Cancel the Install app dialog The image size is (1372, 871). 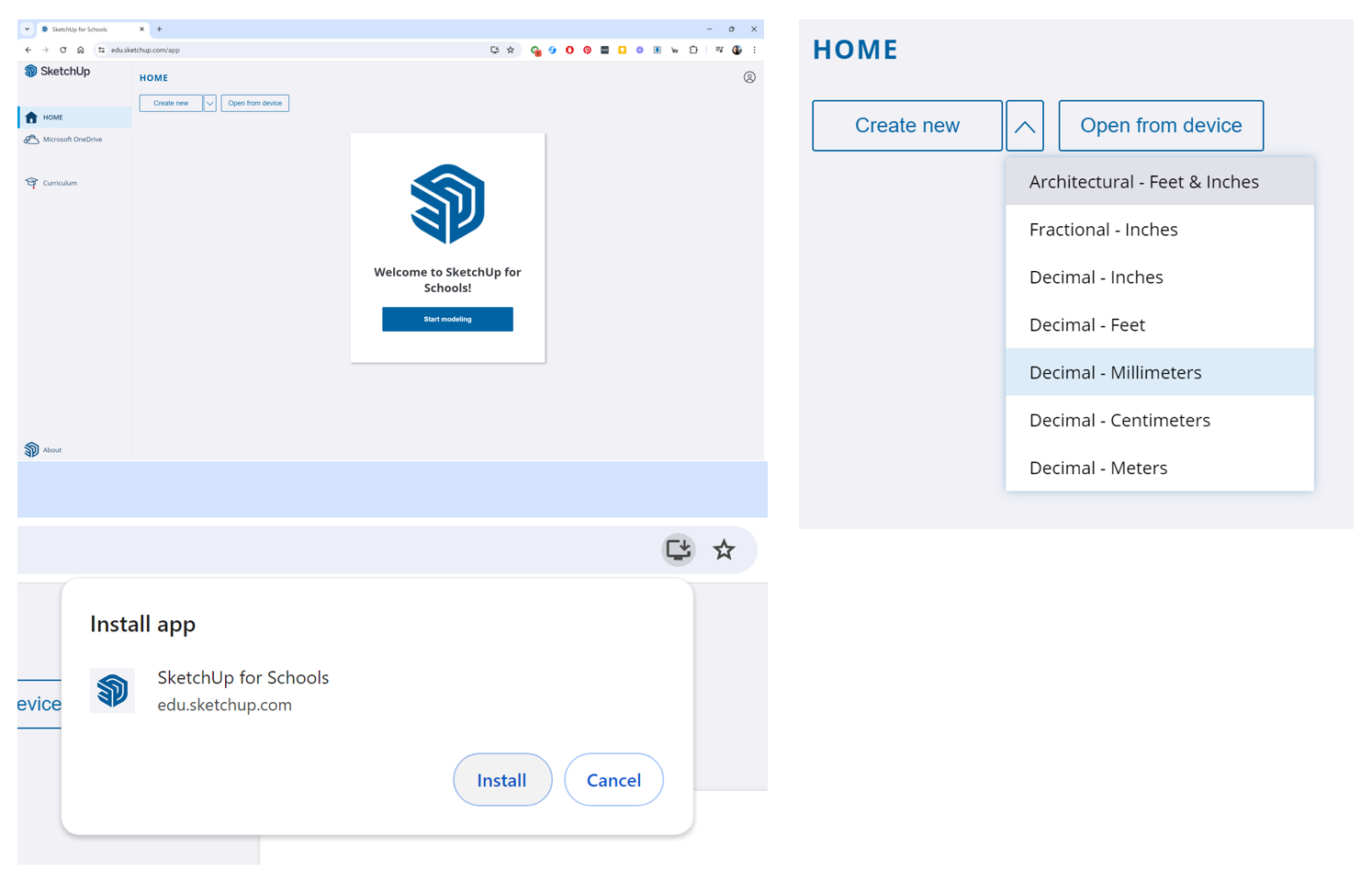[613, 780]
